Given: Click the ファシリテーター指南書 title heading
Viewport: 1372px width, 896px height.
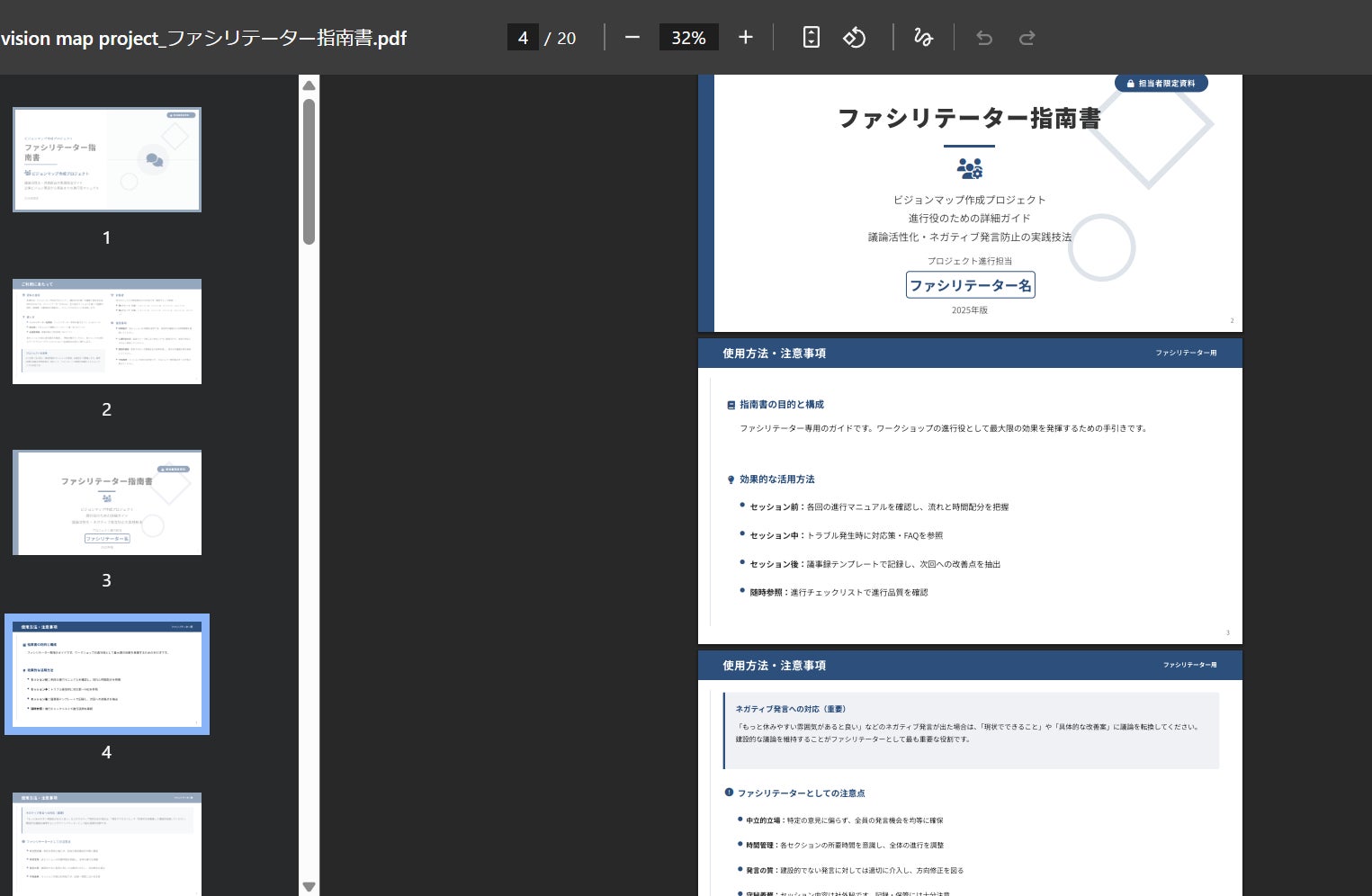Looking at the screenshot, I should coord(969,118).
